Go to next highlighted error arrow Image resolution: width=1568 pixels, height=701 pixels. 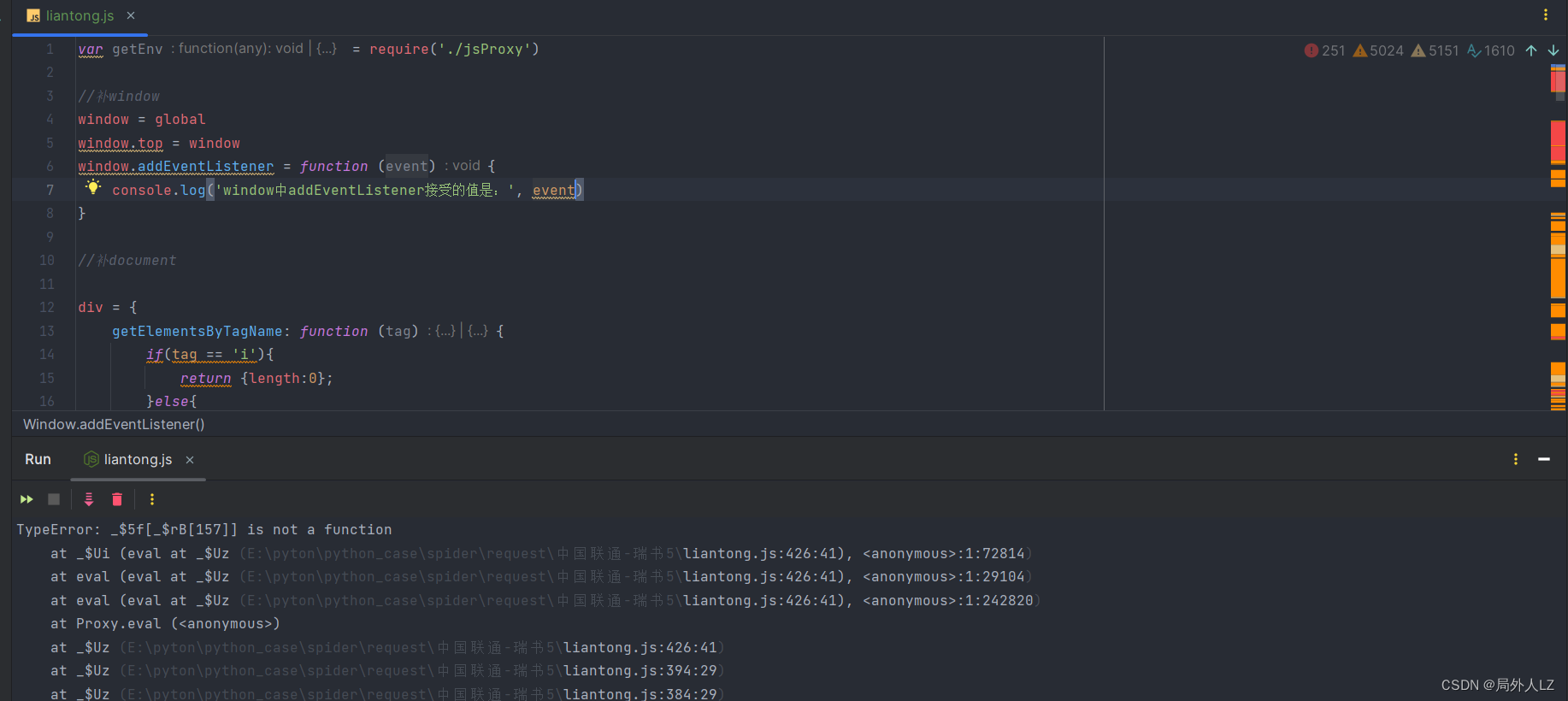(1553, 50)
